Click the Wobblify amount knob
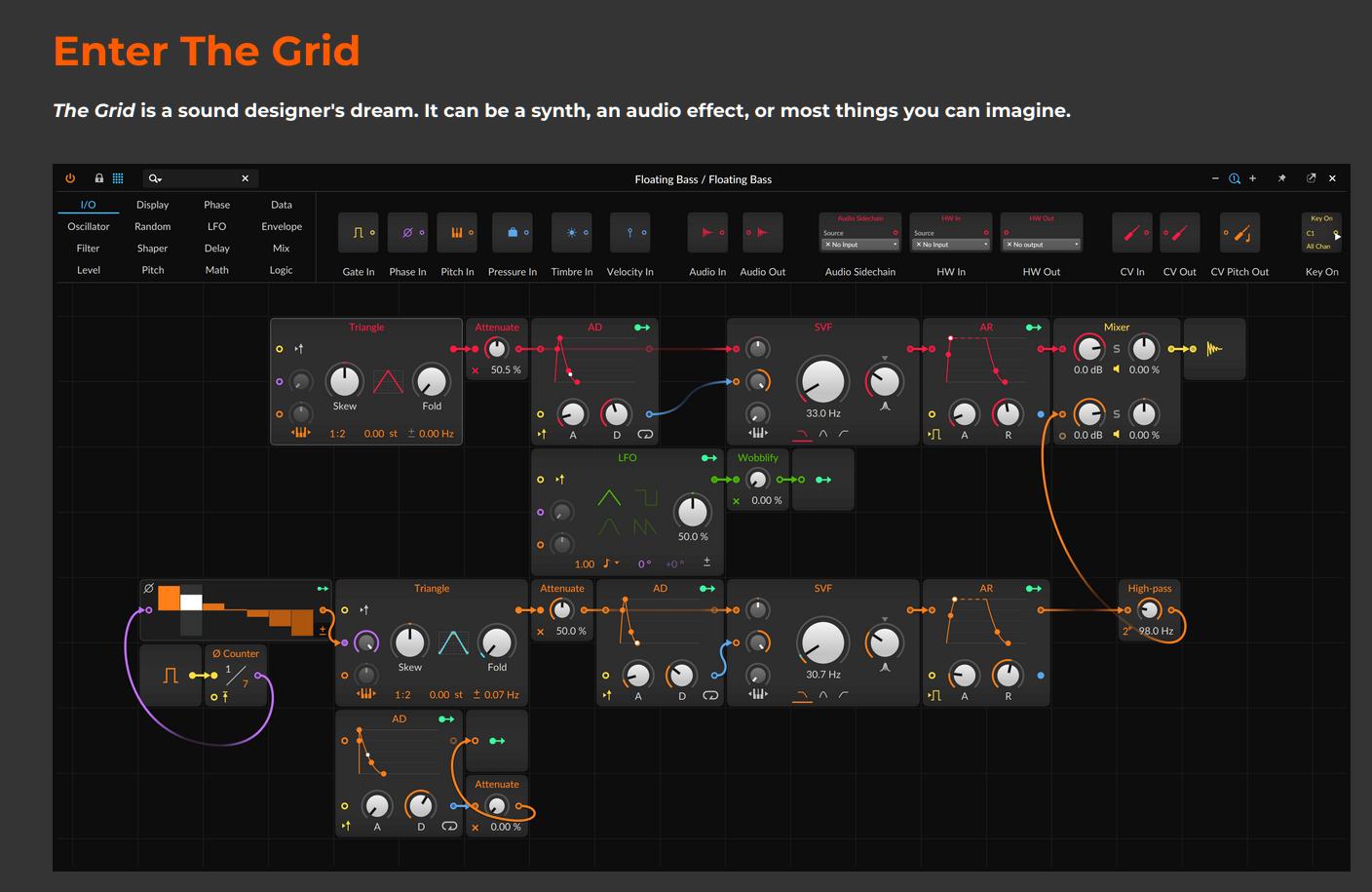The image size is (1372, 892). (757, 480)
